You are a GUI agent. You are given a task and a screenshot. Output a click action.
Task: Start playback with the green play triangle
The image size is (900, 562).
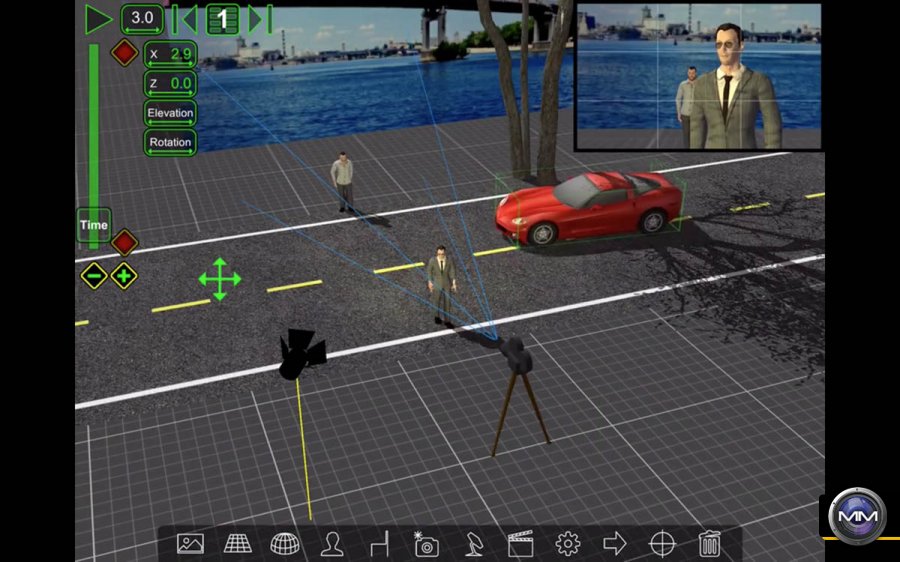(99, 20)
